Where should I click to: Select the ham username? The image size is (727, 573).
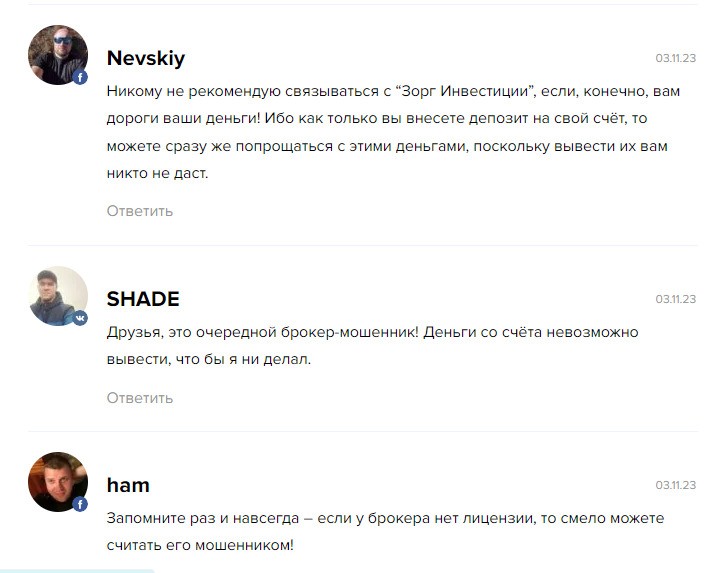128,485
